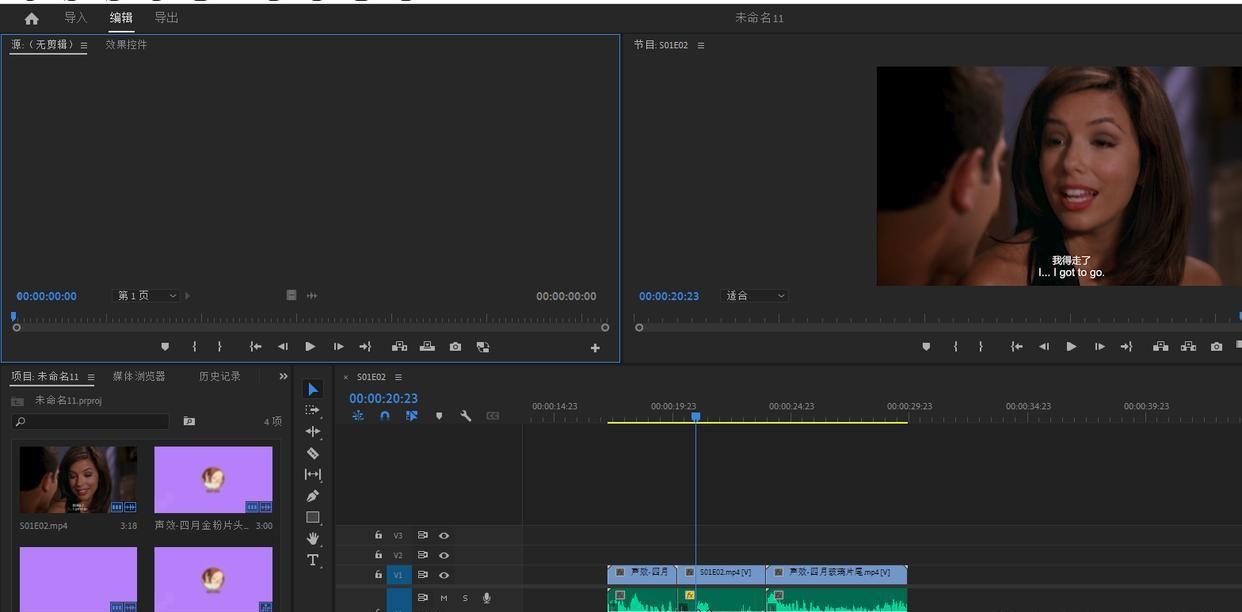
Task: Switch to 编辑 workspace tab
Action: [x=121, y=18]
